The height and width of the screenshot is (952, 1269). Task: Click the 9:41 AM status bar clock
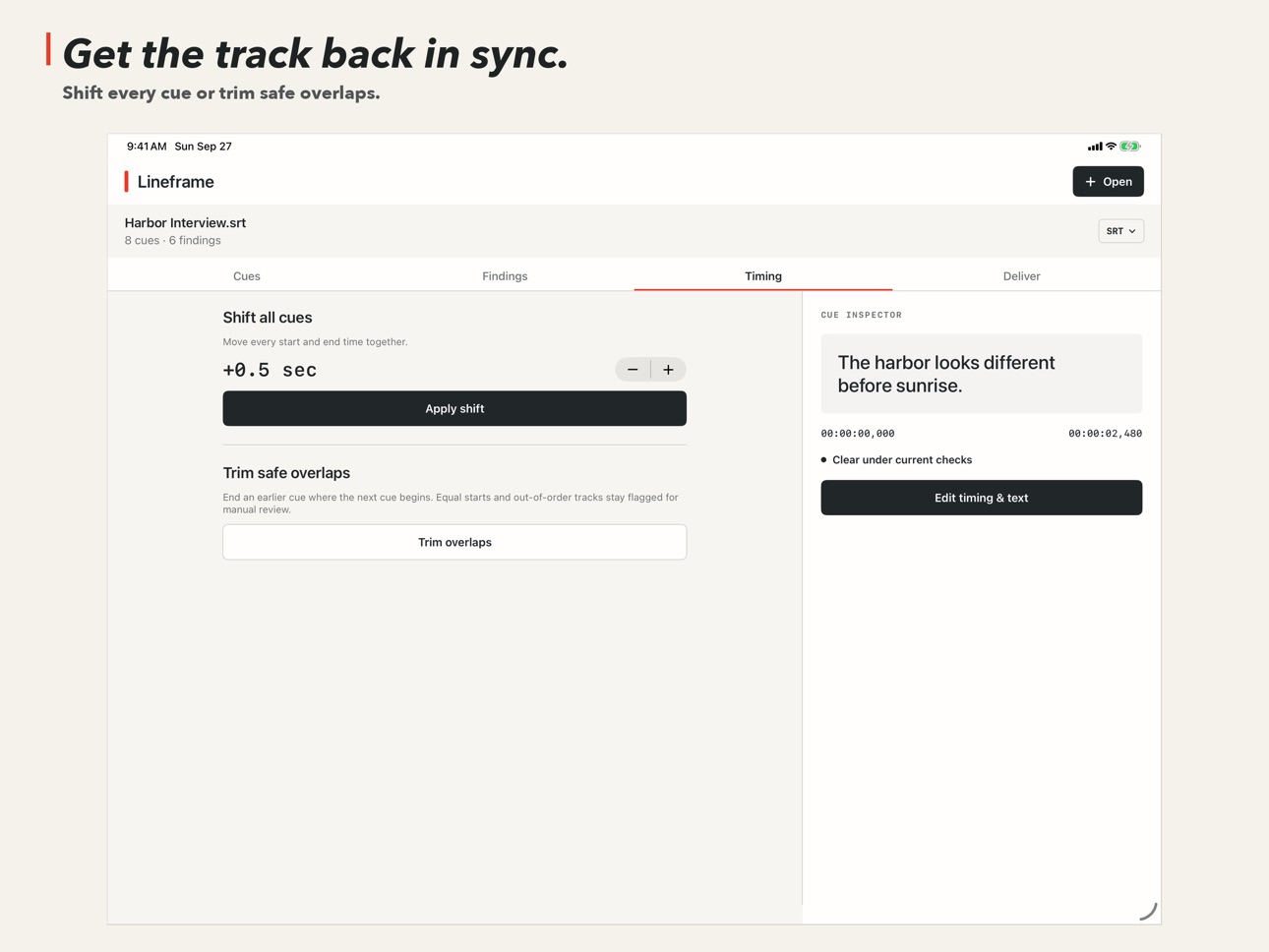click(147, 147)
